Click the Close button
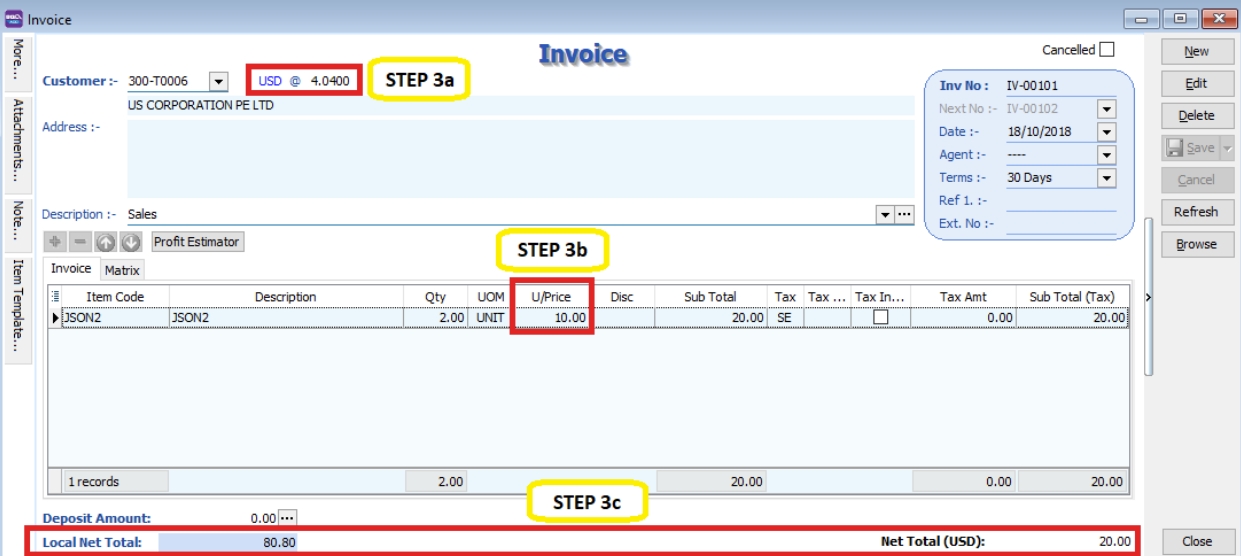This screenshot has height=556, width=1241. point(1196,541)
